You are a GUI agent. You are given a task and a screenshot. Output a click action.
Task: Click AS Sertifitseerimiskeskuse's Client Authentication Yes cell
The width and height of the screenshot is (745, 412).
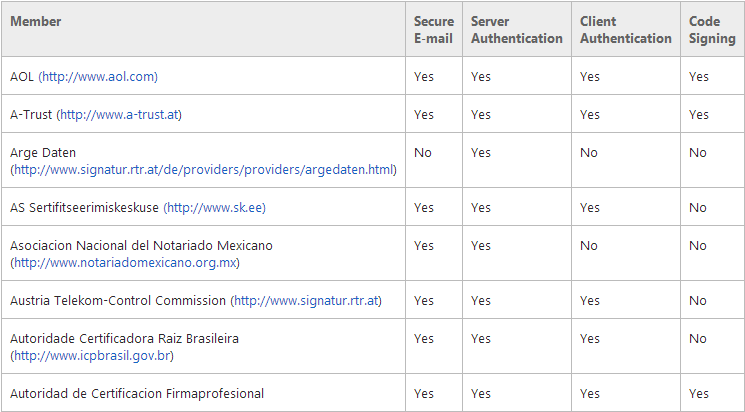[x=626, y=207]
